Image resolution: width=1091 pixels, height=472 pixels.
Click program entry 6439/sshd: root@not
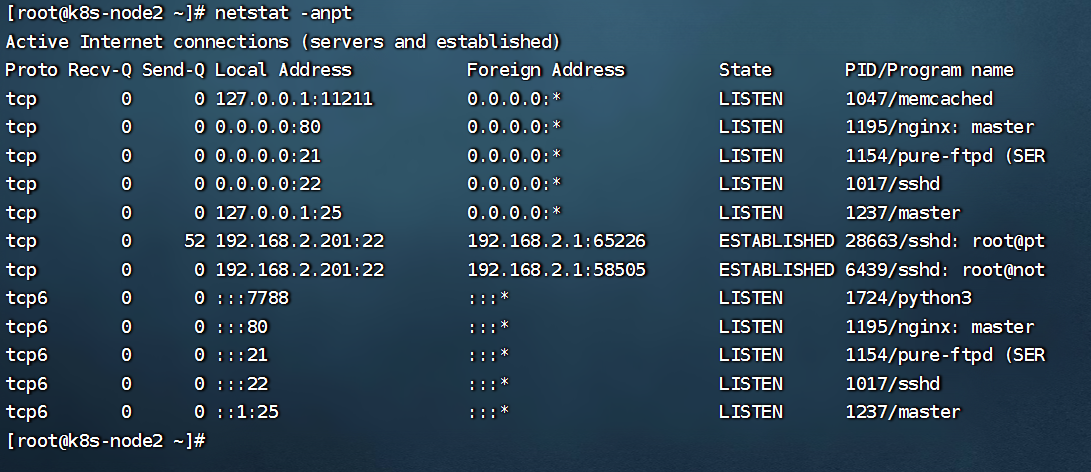click(945, 270)
